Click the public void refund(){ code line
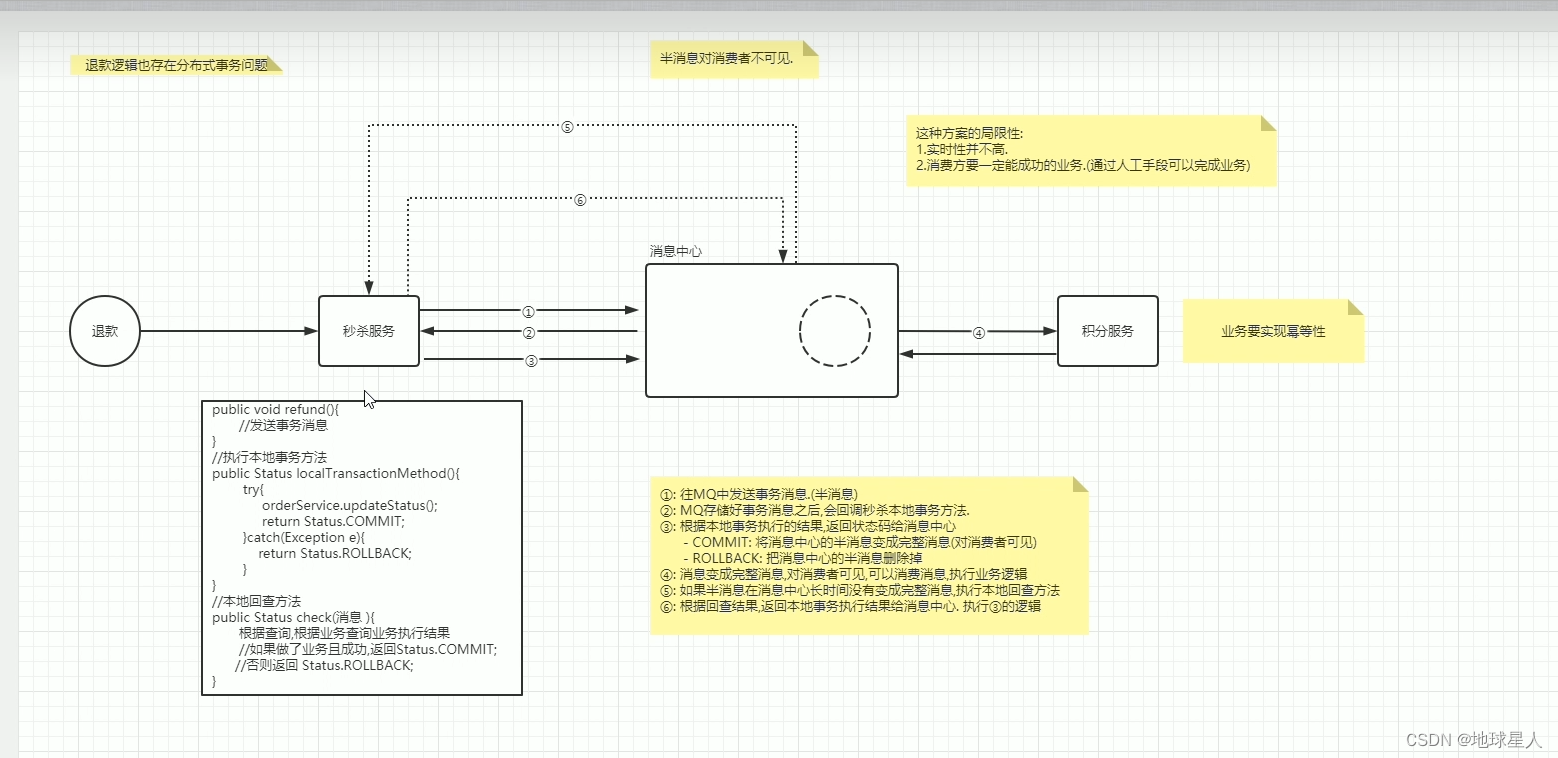The width and height of the screenshot is (1558, 758). click(x=276, y=409)
